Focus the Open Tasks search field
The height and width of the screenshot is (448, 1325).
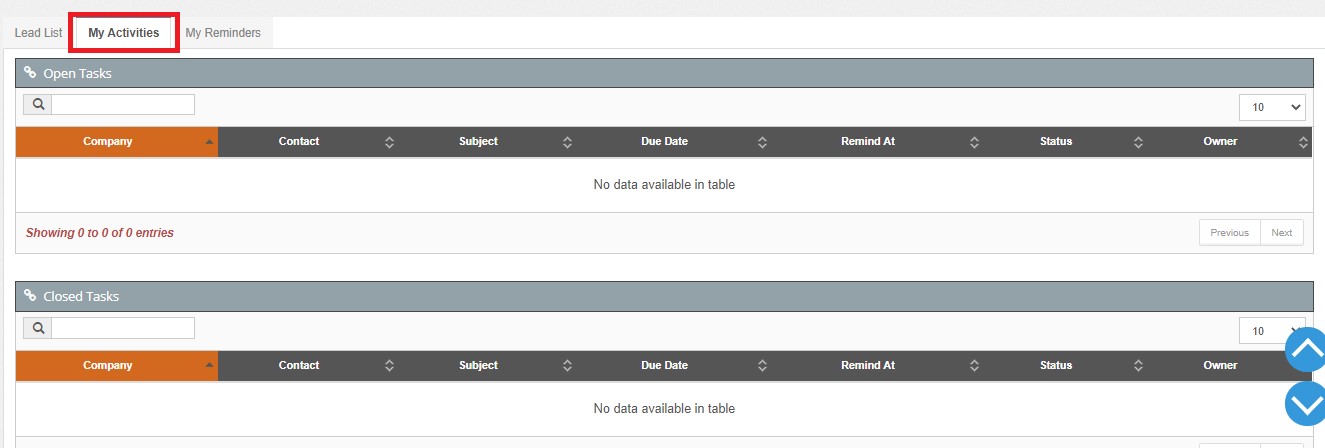click(122, 104)
